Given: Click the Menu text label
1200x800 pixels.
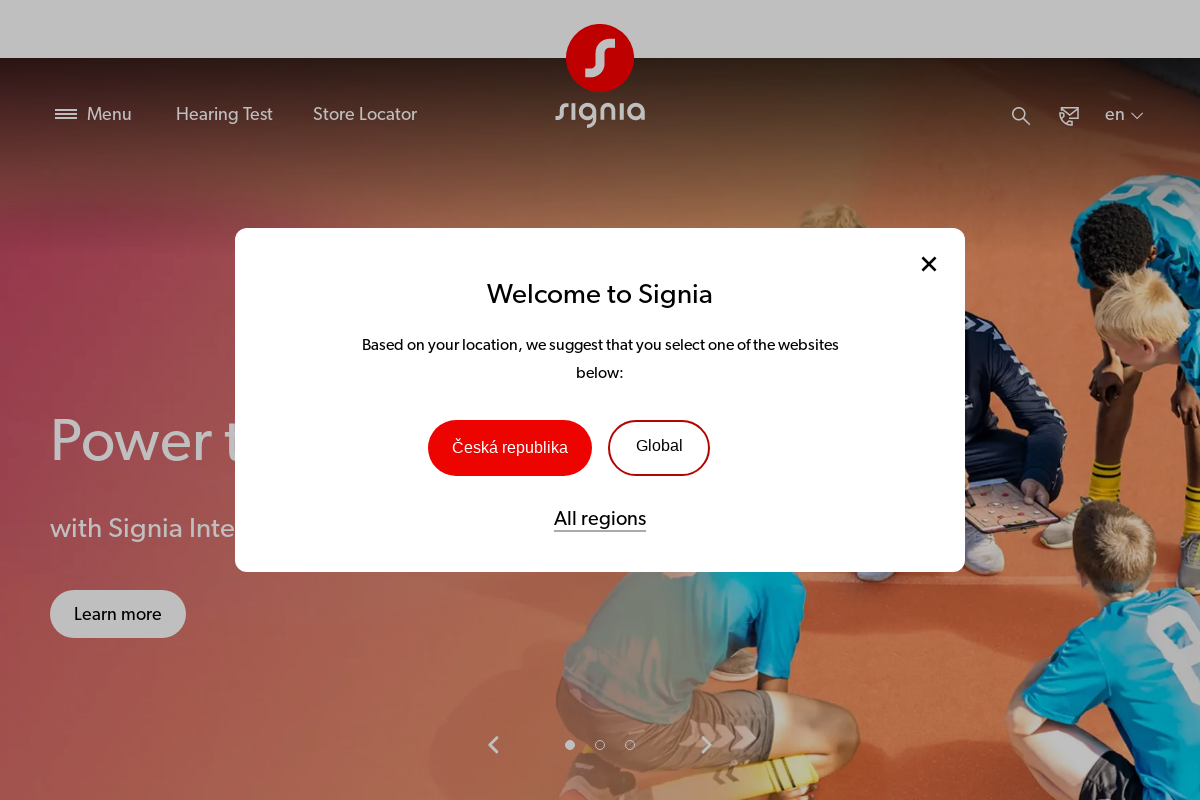Looking at the screenshot, I should 109,114.
